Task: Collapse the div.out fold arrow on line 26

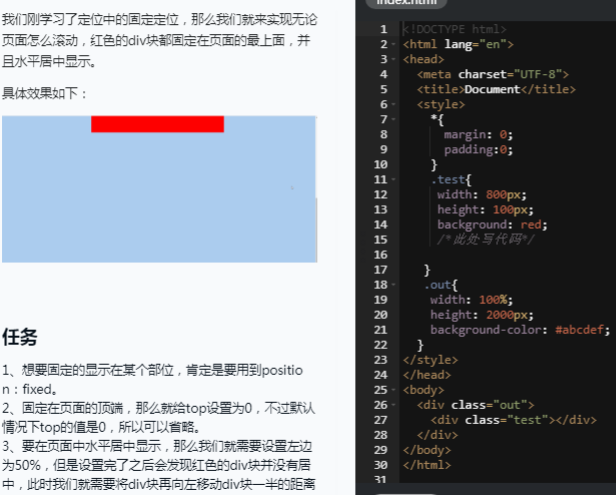Action: tap(394, 405)
